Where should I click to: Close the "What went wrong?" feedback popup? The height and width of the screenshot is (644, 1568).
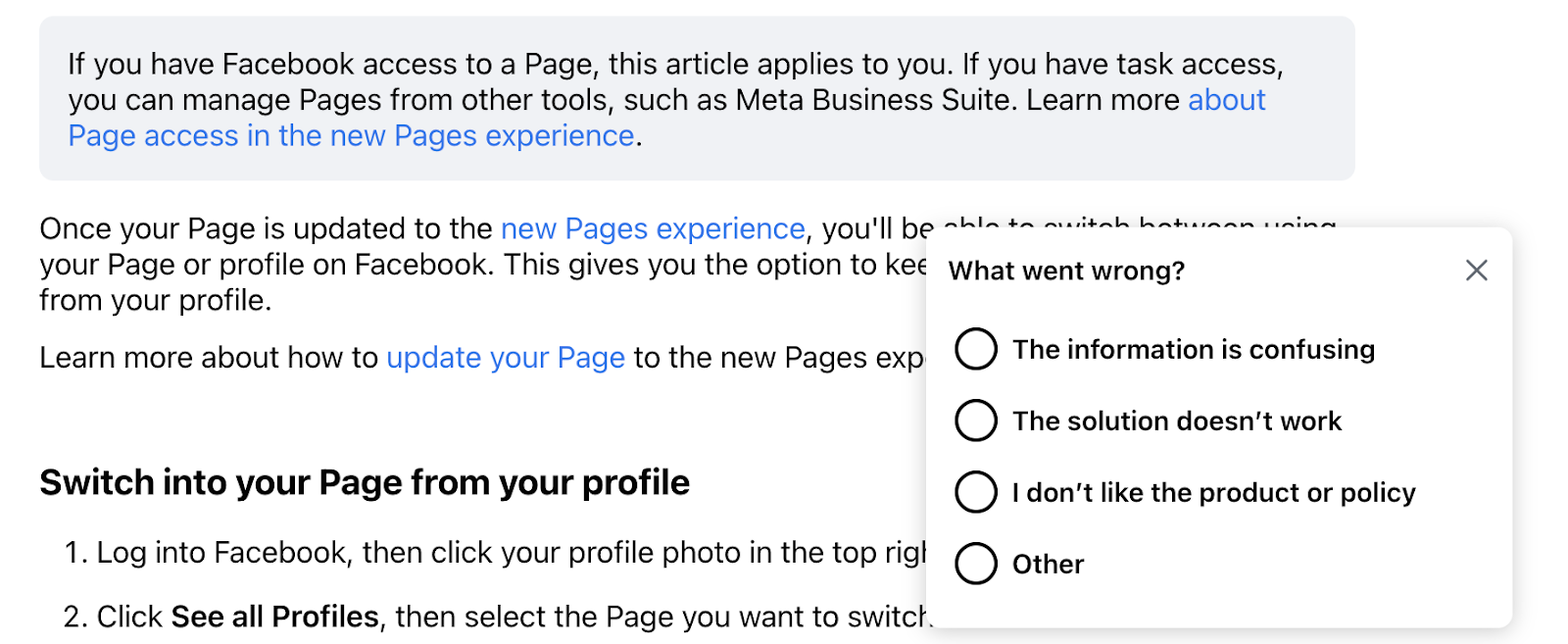coord(1476,271)
